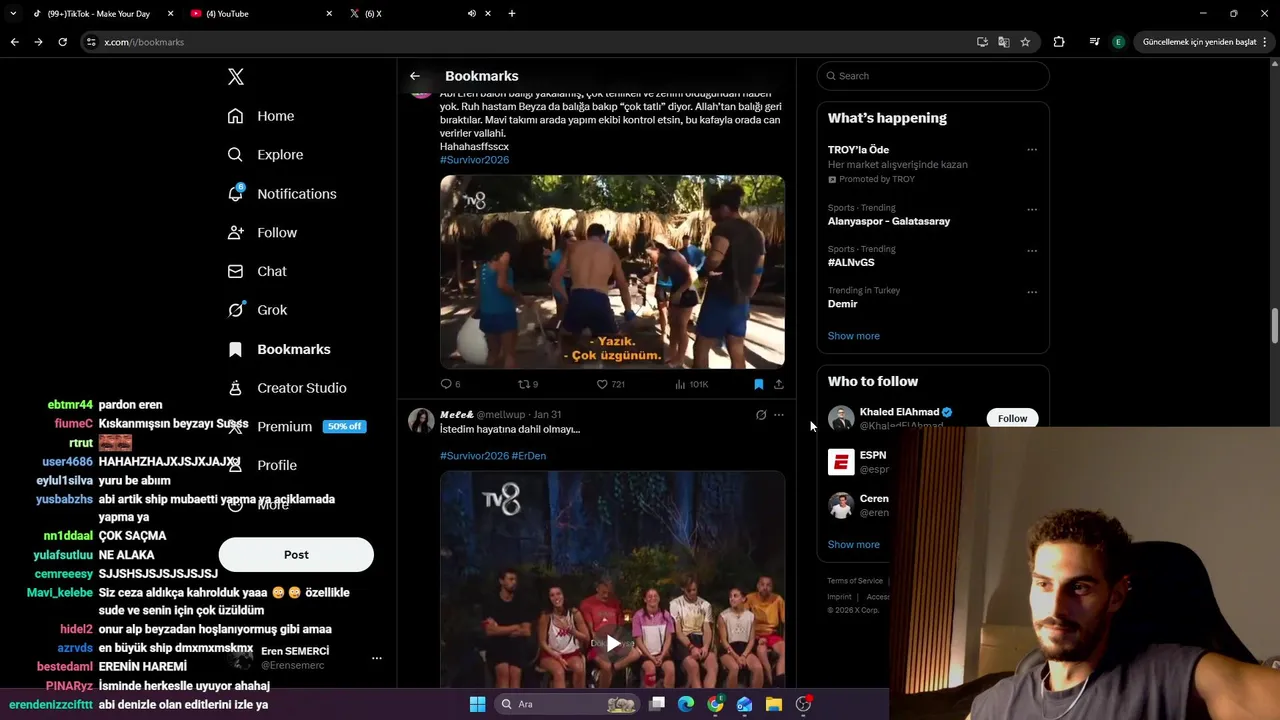
Task: Open the more options menu on Melek's tweet
Action: (x=779, y=415)
